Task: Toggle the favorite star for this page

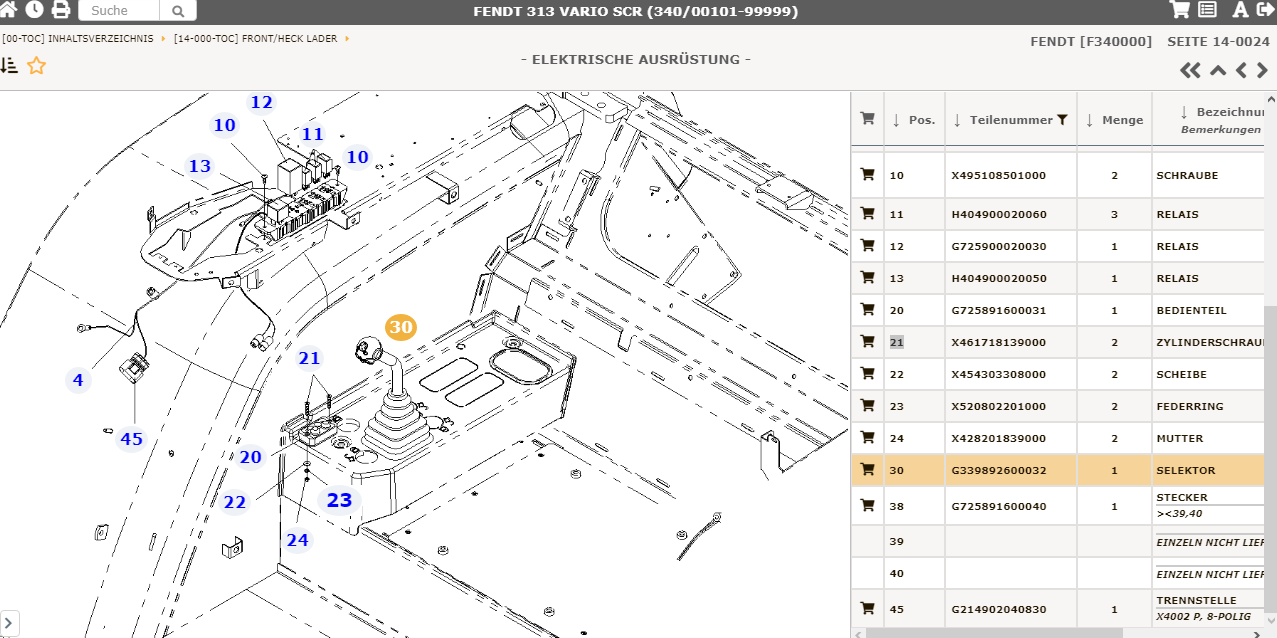Action: pos(37,66)
